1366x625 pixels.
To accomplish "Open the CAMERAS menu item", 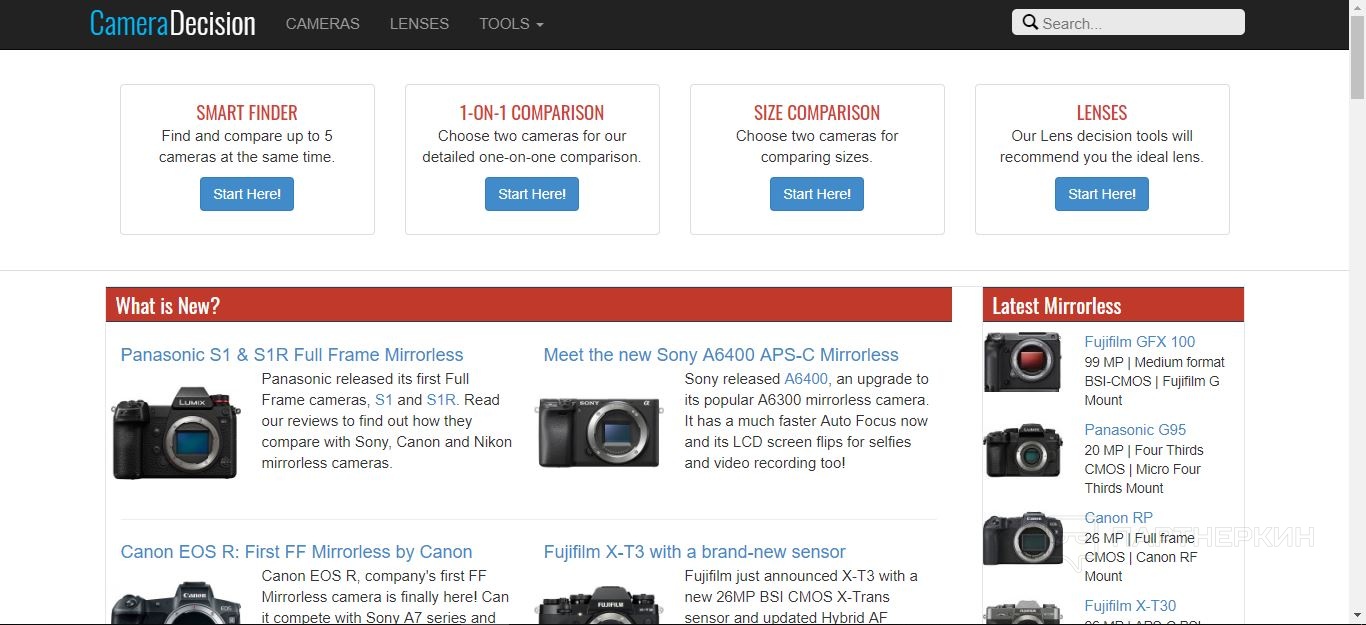I will (x=323, y=24).
